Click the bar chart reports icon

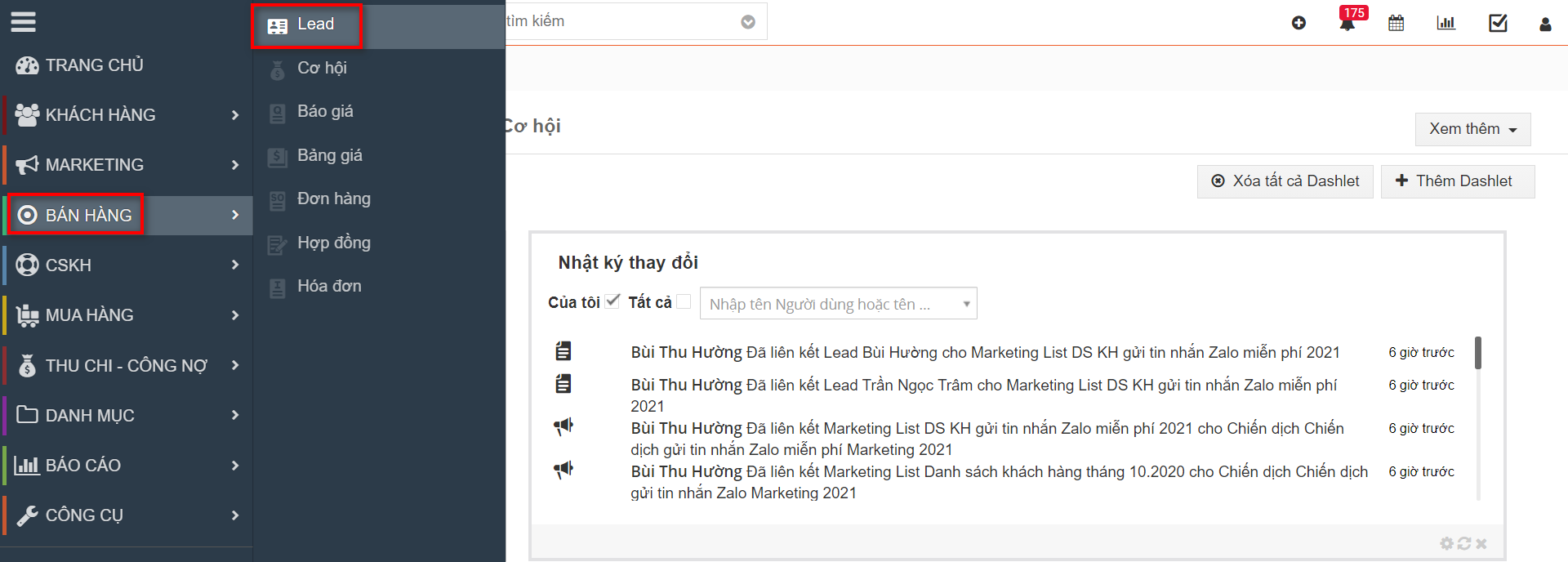[x=1445, y=24]
